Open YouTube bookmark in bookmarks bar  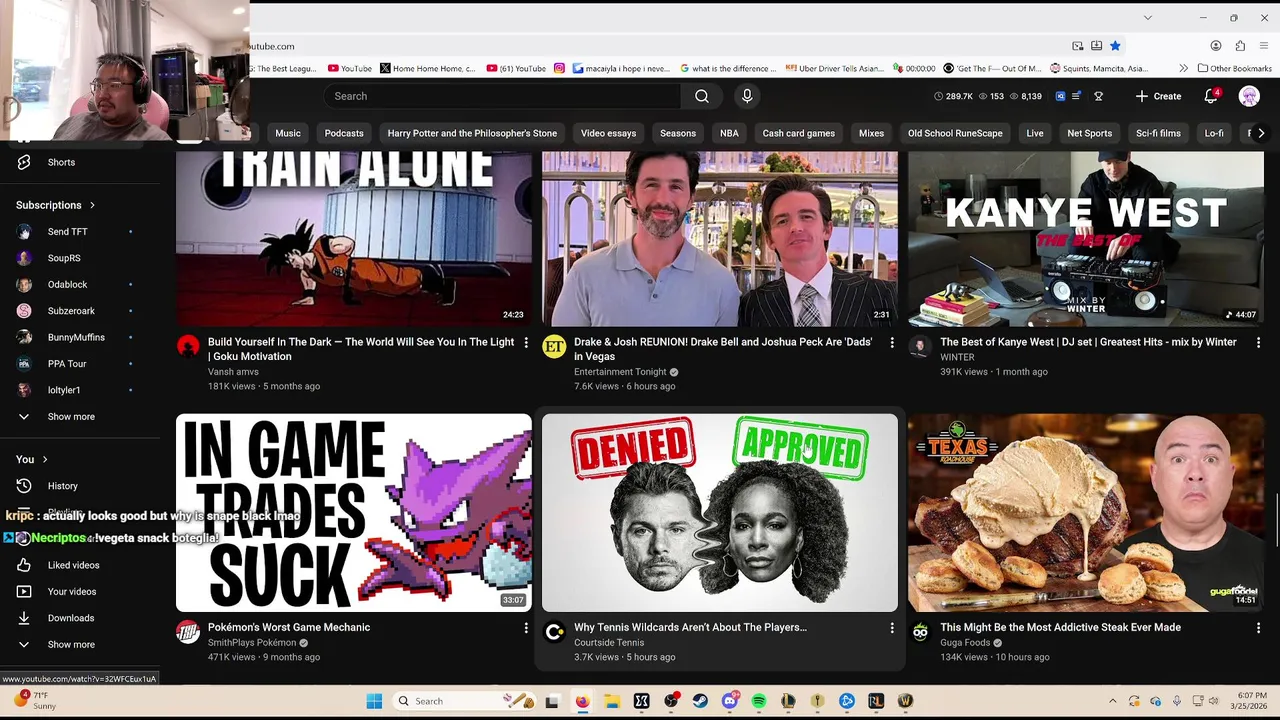point(350,69)
